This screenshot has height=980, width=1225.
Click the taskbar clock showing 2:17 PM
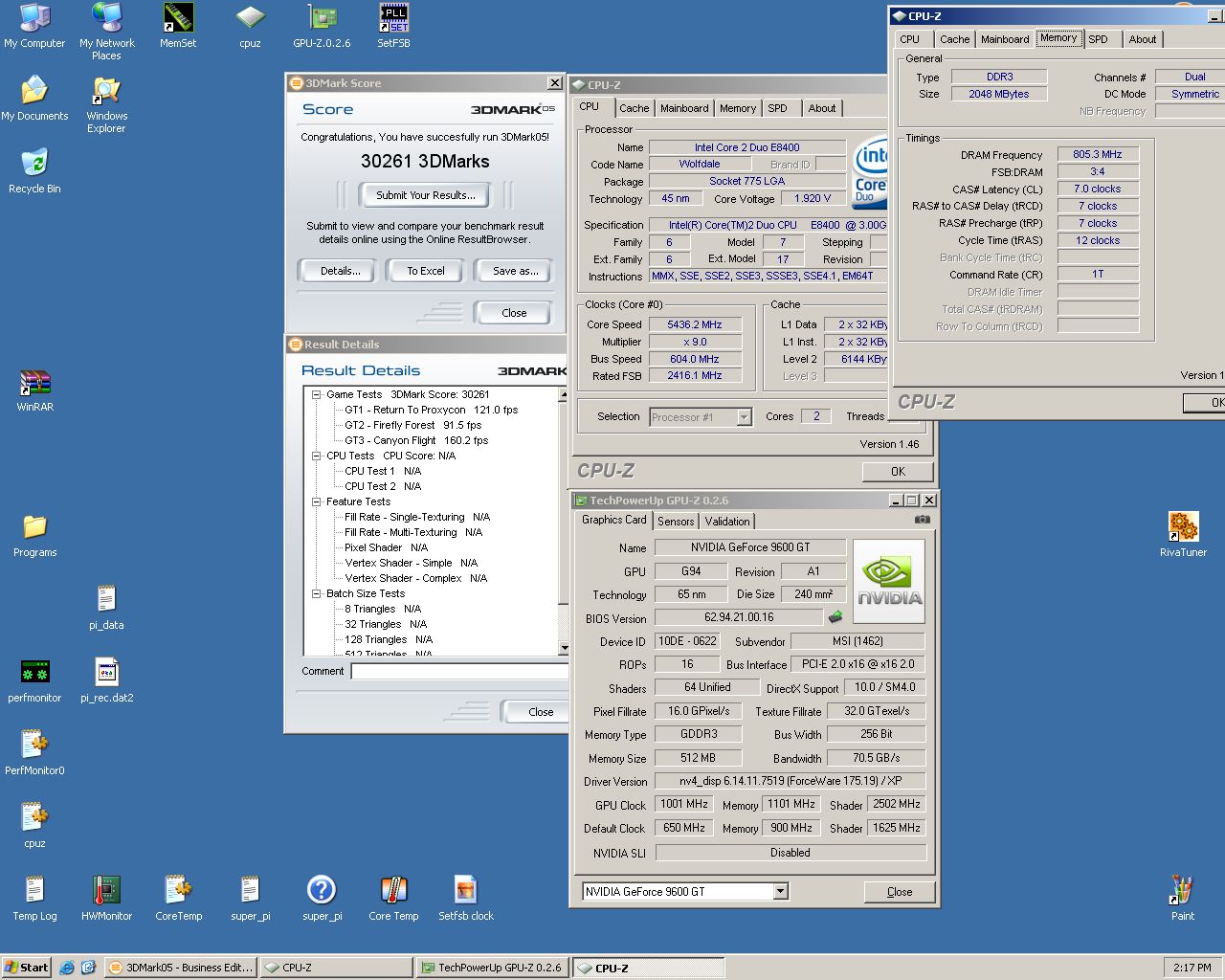1192,968
